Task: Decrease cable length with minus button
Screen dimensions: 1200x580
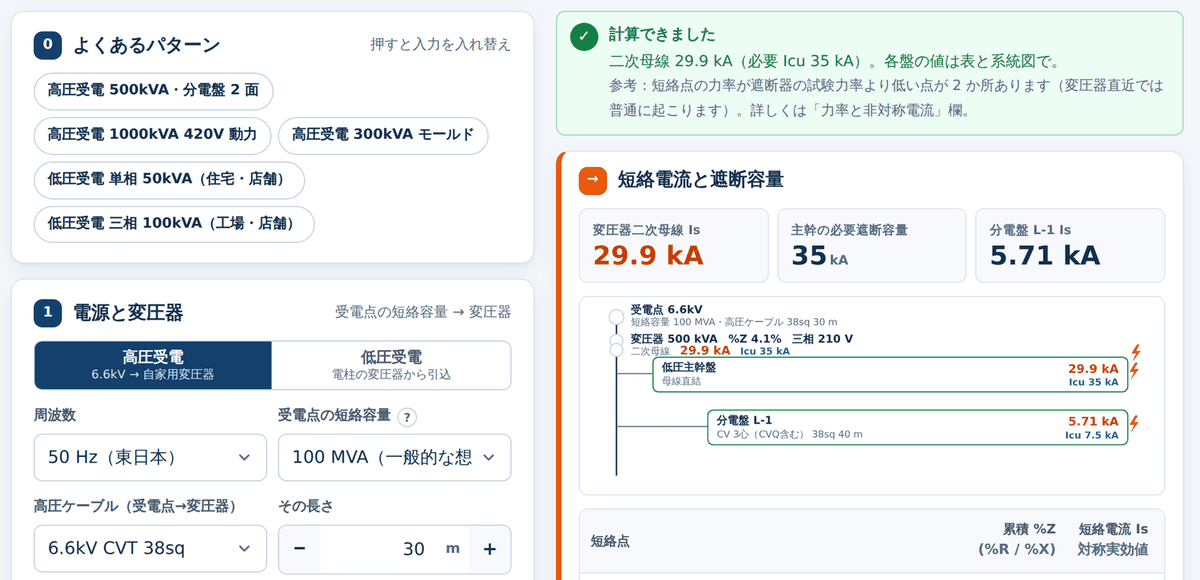Action: pyautogui.click(x=300, y=549)
